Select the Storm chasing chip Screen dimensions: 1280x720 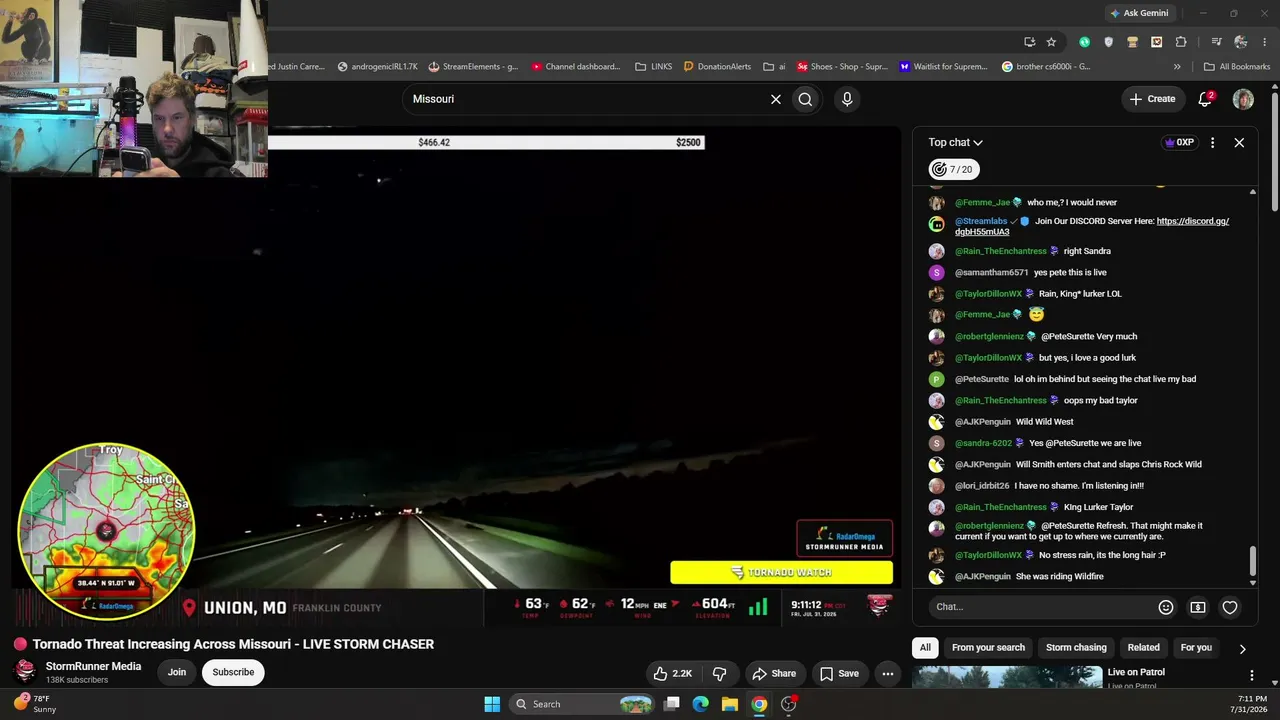[x=1076, y=648]
